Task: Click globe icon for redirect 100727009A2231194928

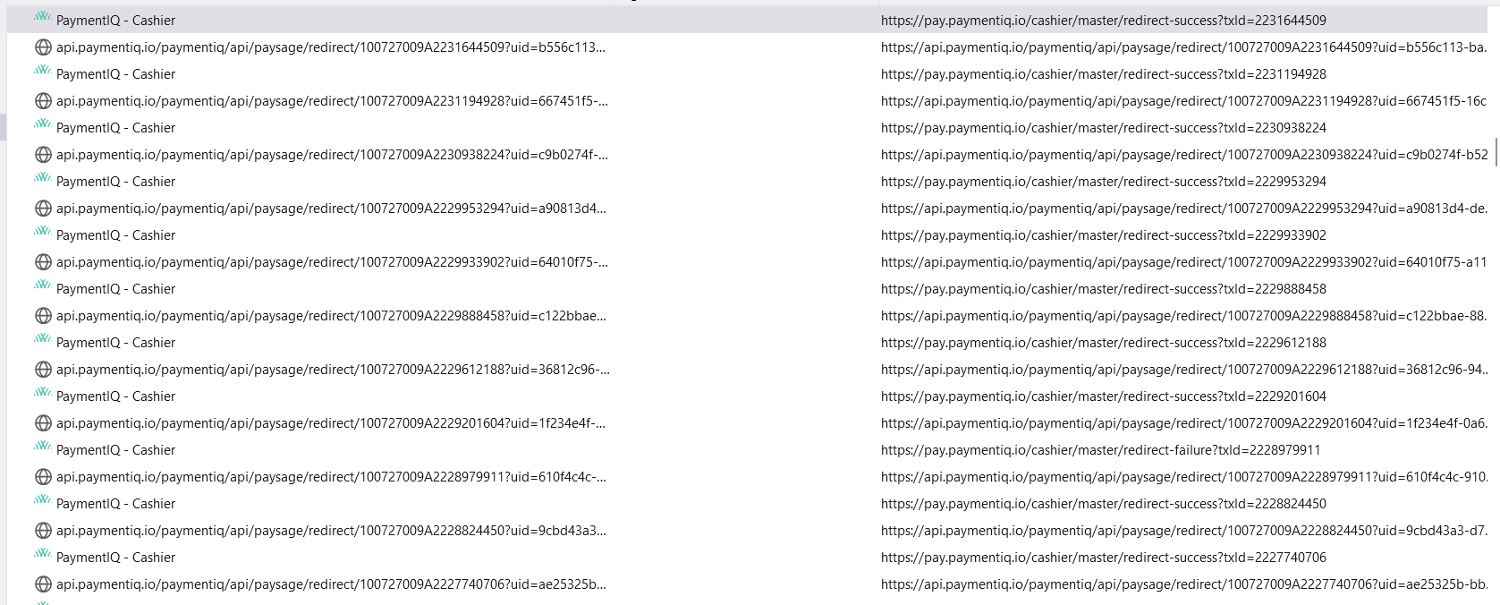Action: [x=43, y=101]
